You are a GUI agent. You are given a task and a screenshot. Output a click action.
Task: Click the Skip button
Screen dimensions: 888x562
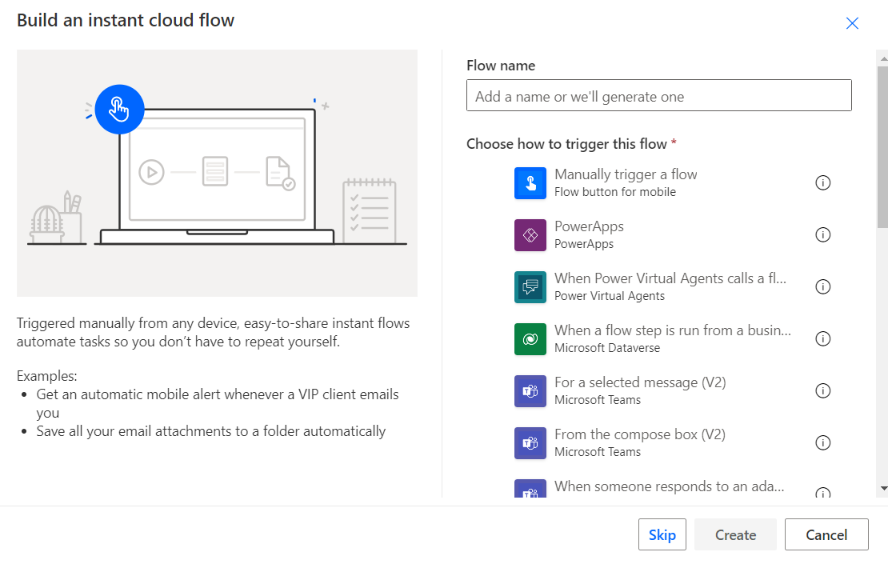point(662,534)
